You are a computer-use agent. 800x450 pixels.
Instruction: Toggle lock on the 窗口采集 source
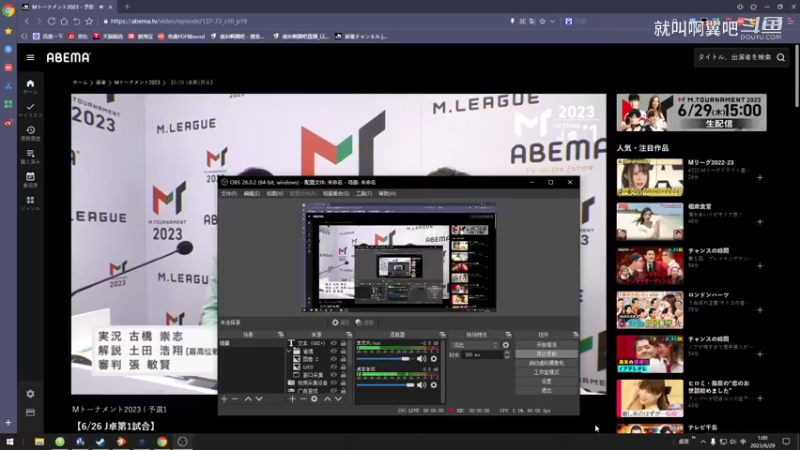pos(343,375)
